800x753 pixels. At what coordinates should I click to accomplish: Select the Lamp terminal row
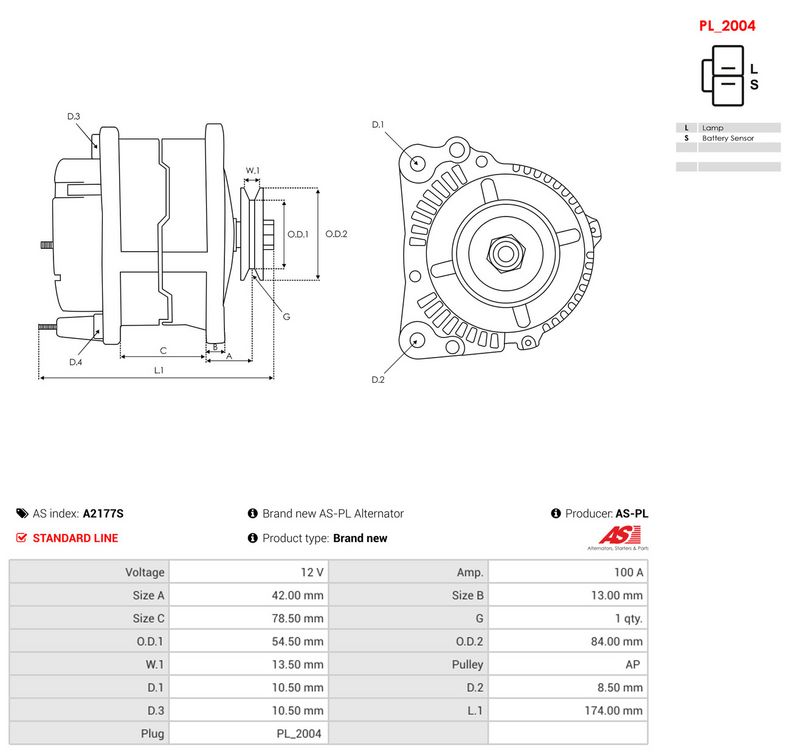click(728, 128)
